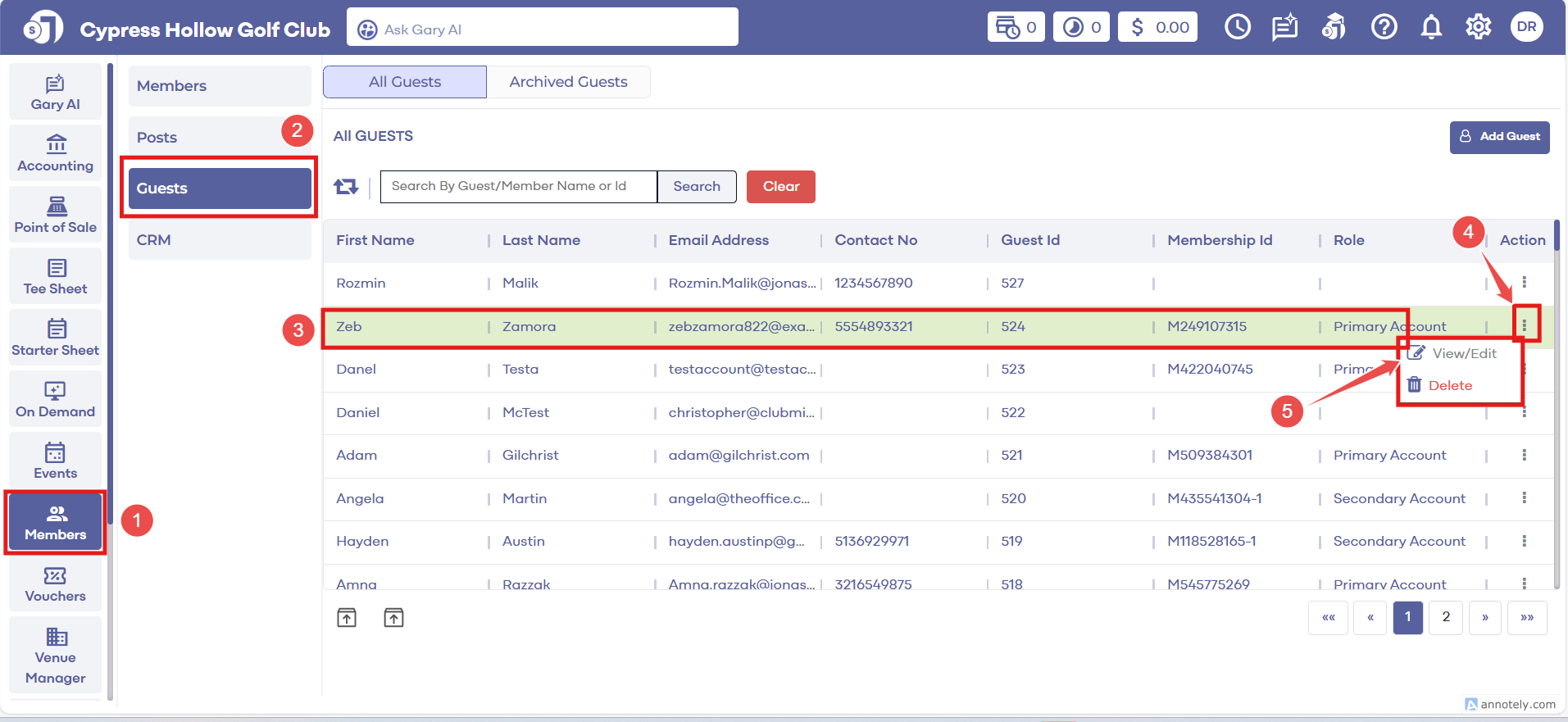
Task: Open Vouchers in left sidebar
Action: click(x=56, y=584)
